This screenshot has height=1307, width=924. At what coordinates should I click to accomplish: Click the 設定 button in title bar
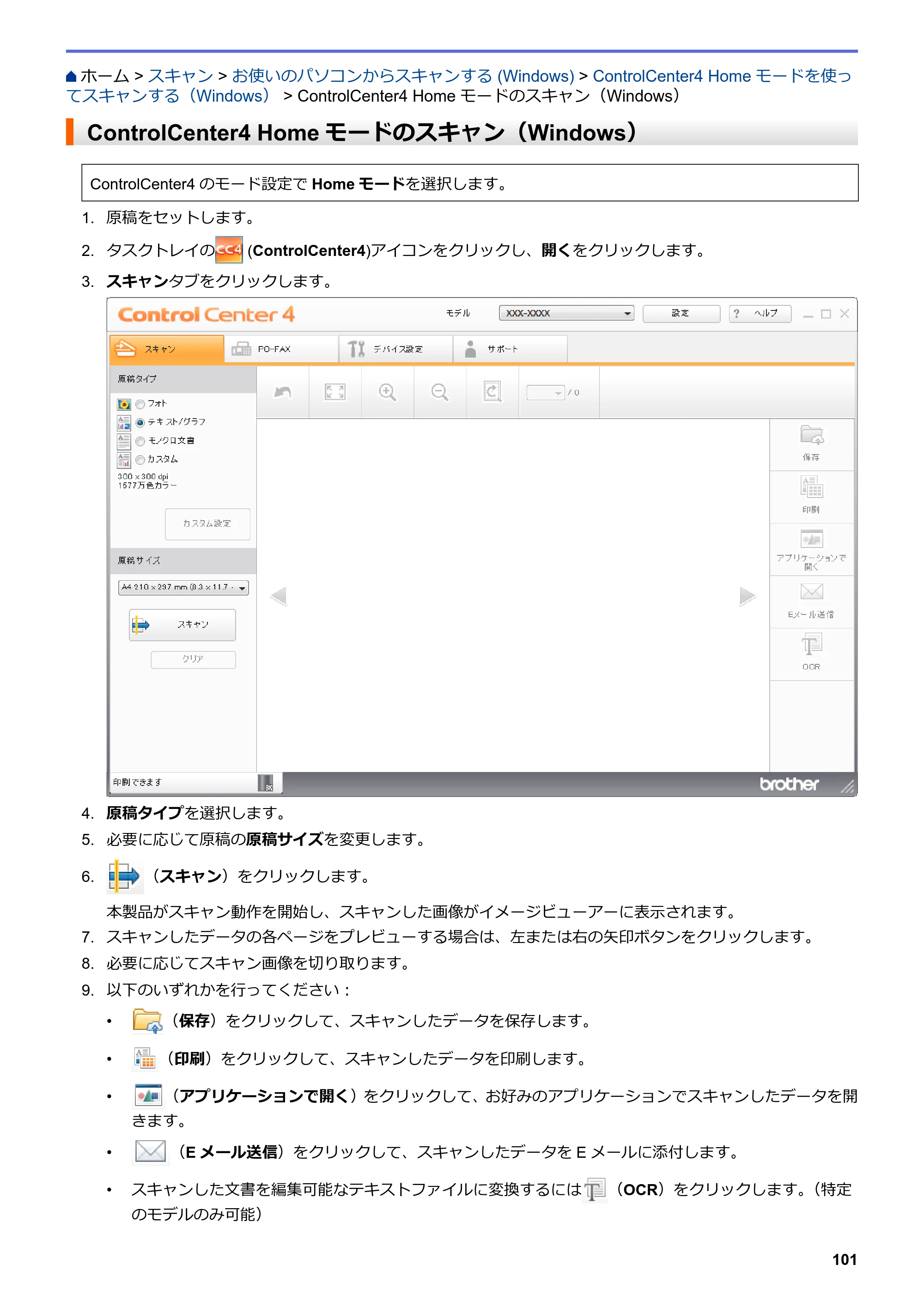pyautogui.click(x=681, y=313)
